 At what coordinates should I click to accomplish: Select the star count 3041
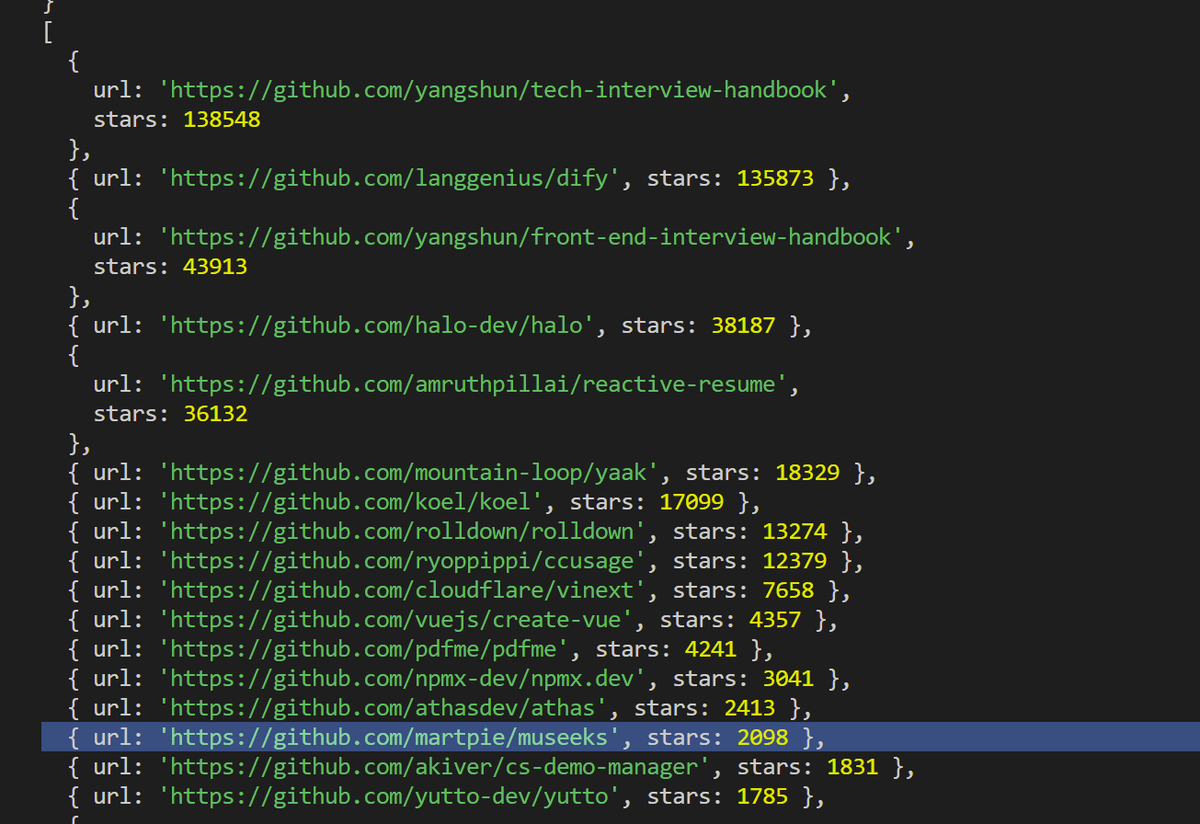(788, 679)
